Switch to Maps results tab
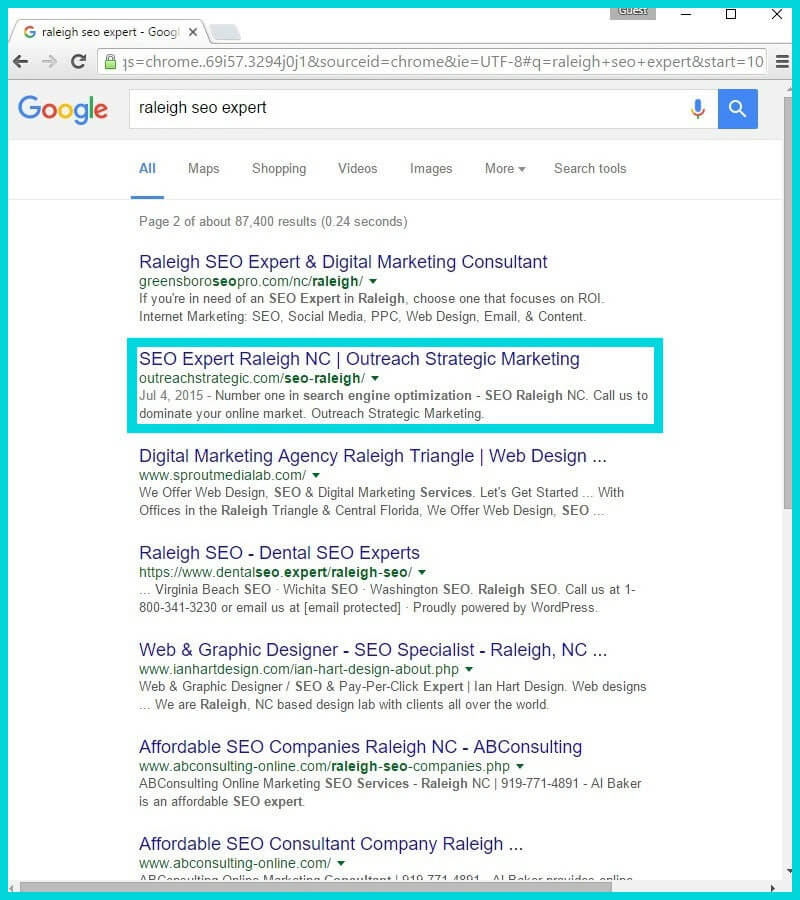This screenshot has width=800, height=900. (x=204, y=169)
